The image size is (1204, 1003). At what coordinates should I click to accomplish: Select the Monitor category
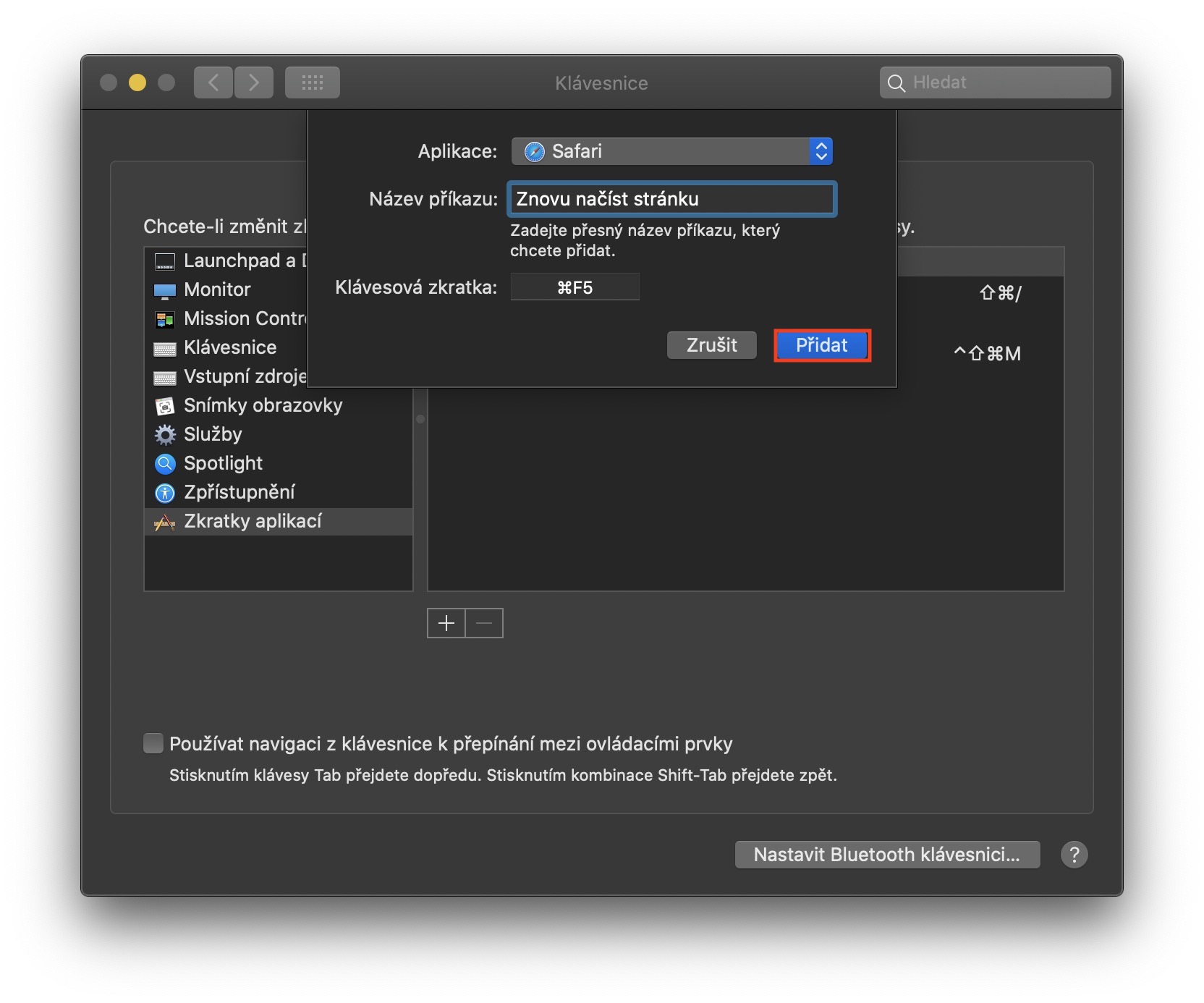click(x=226, y=290)
